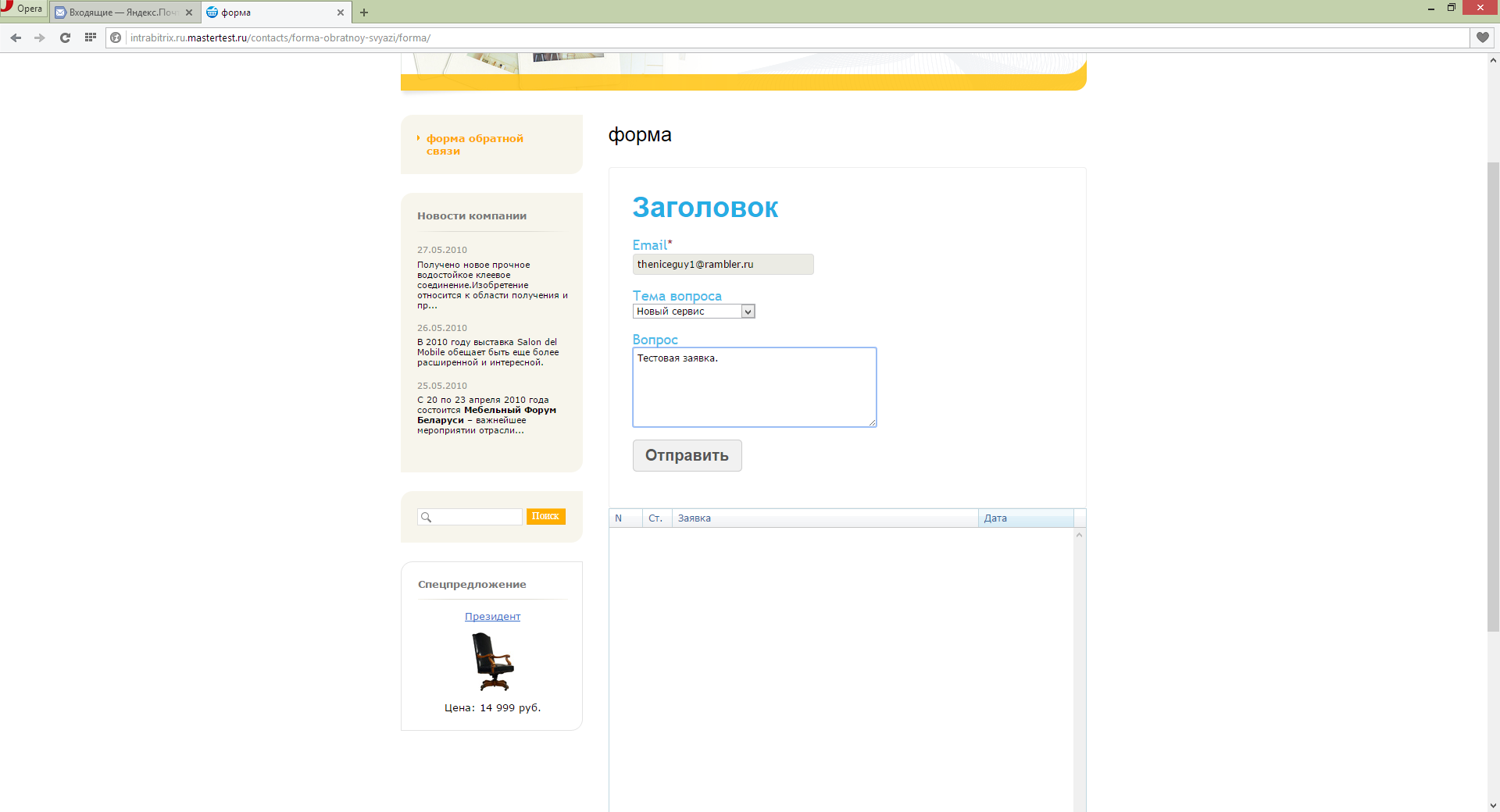Click the site info globe icon

[116, 37]
